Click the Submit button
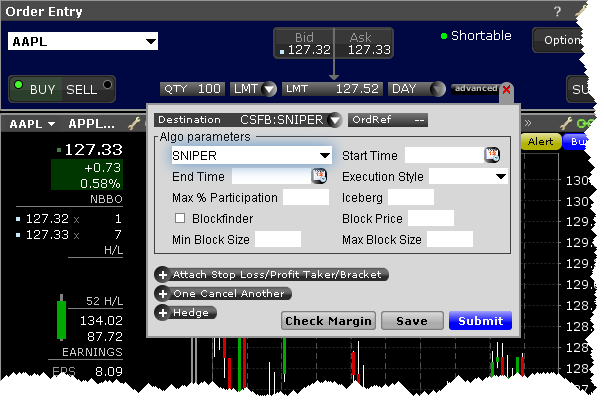Viewport: 604px width, 401px height. [480, 321]
